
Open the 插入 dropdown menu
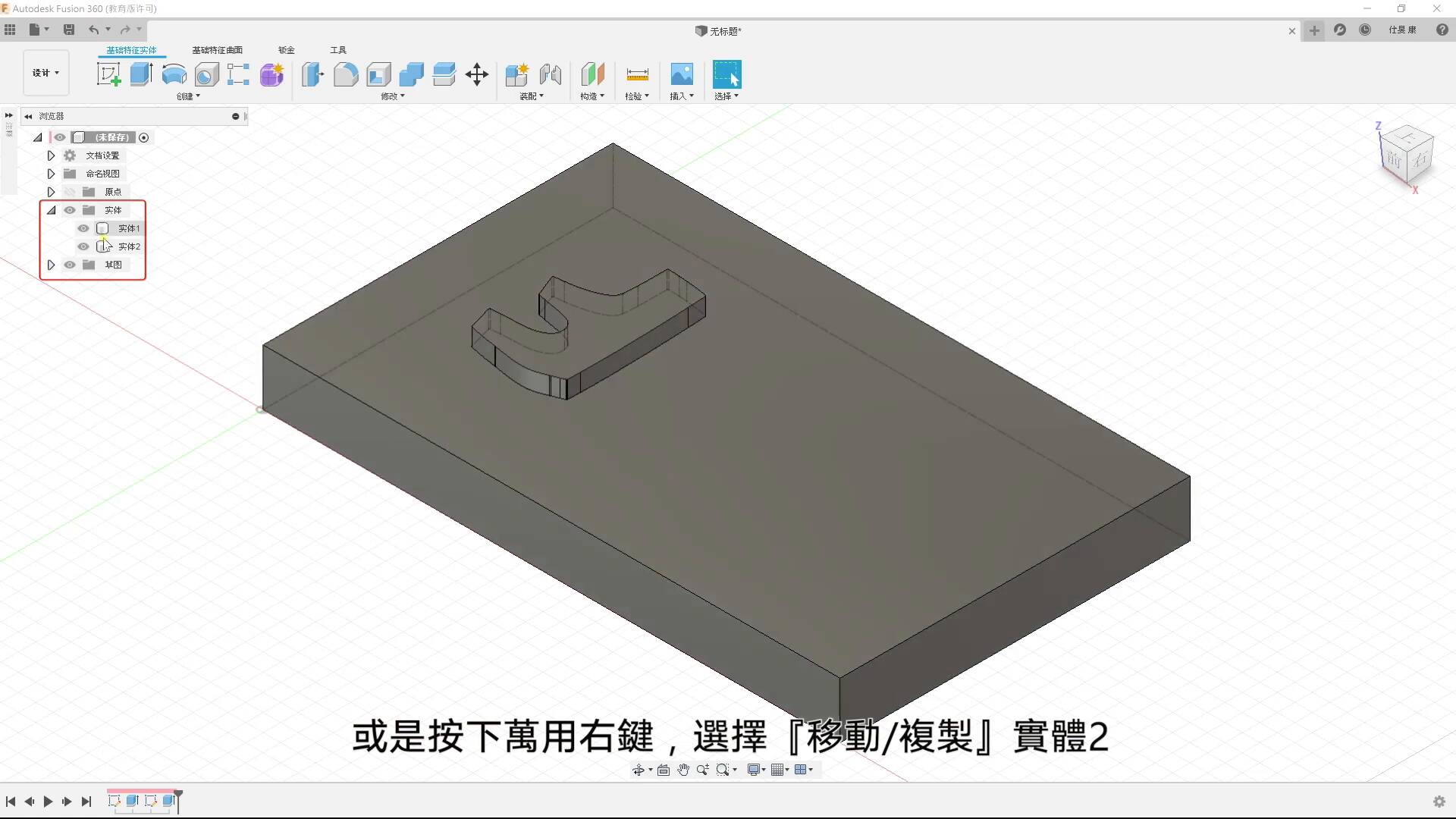pyautogui.click(x=682, y=96)
